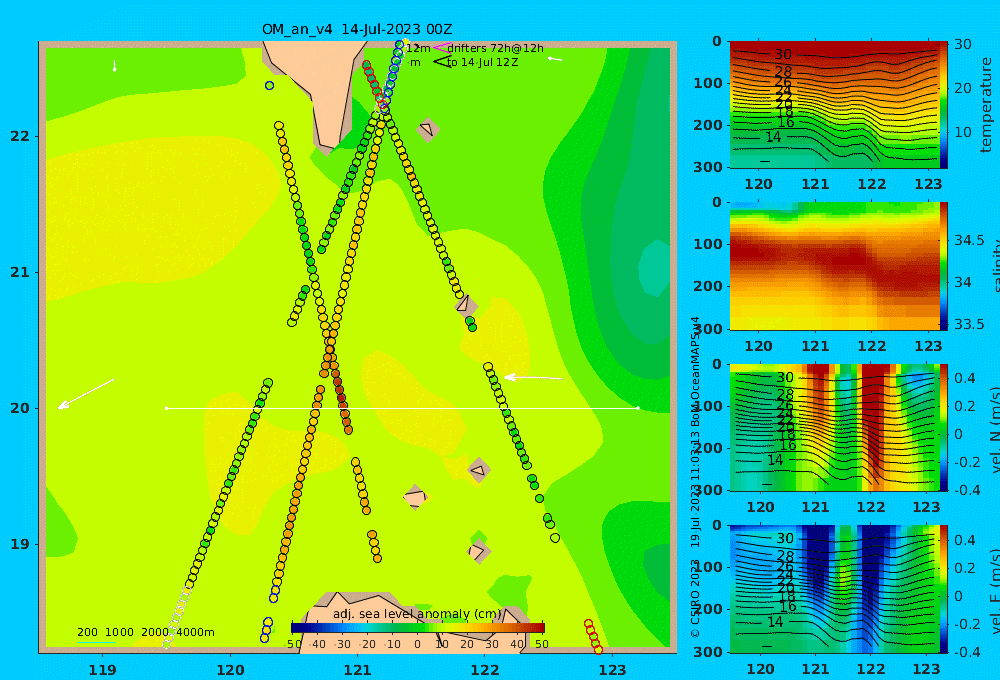The image size is (1000, 680).
Task: Click the '200 1000 2000 4000m' depth legend
Action: [x=146, y=632]
